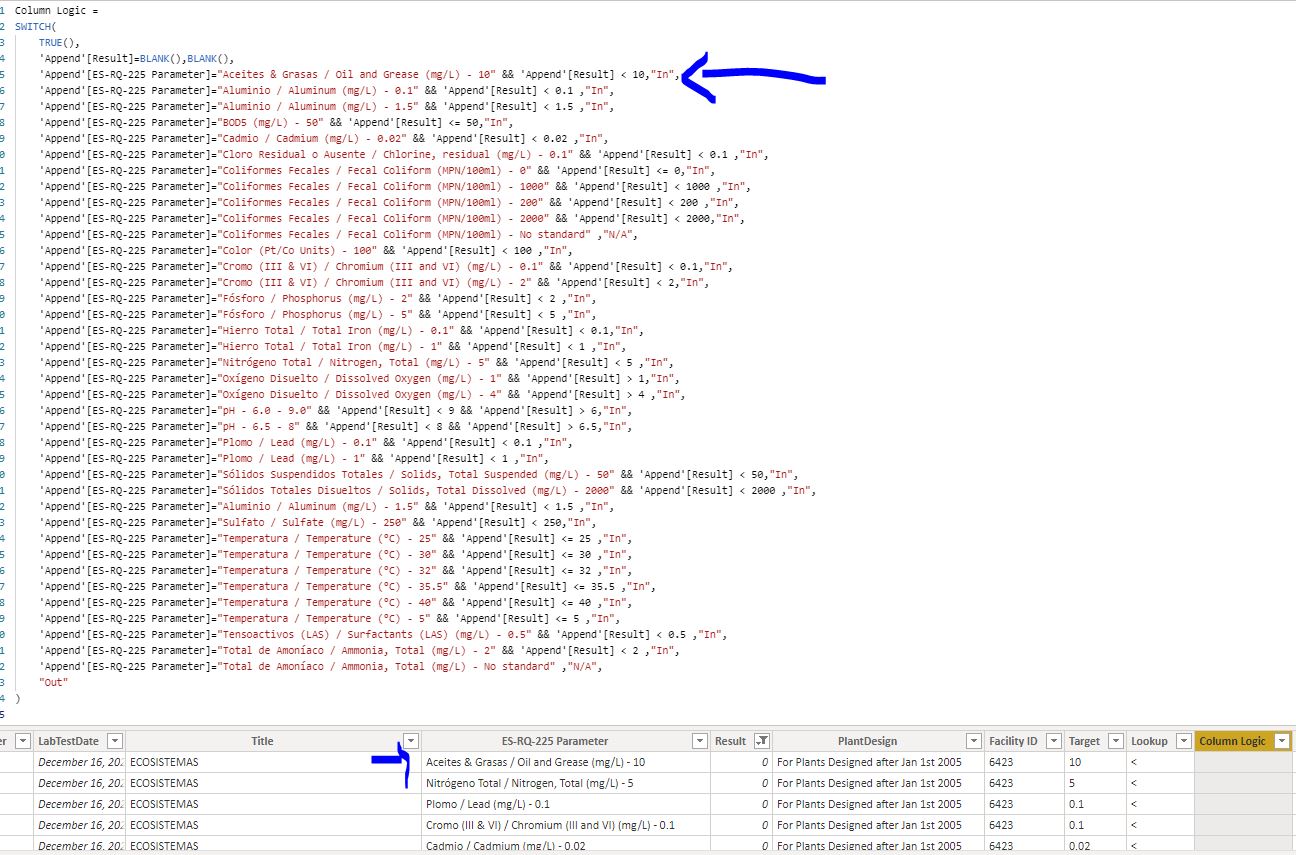The height and width of the screenshot is (855, 1296).
Task: Click the Column Logic = formula name line
Action: pyautogui.click(x=56, y=10)
